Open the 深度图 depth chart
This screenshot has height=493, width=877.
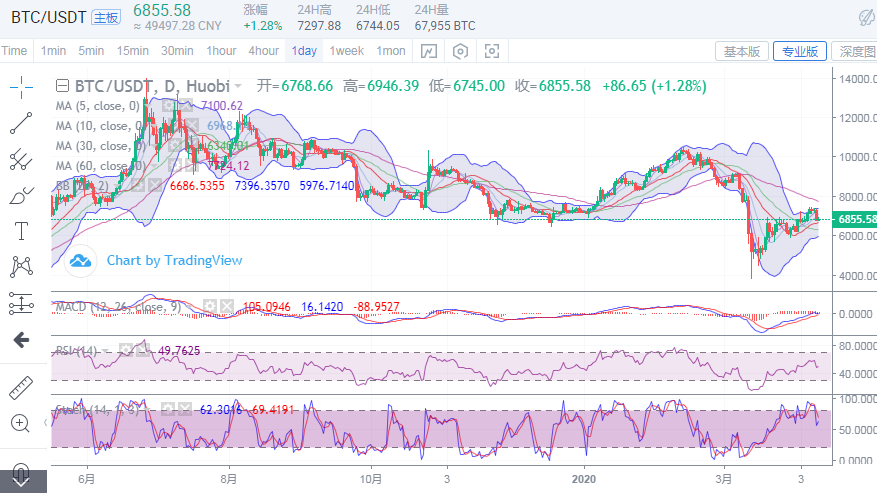[855, 51]
